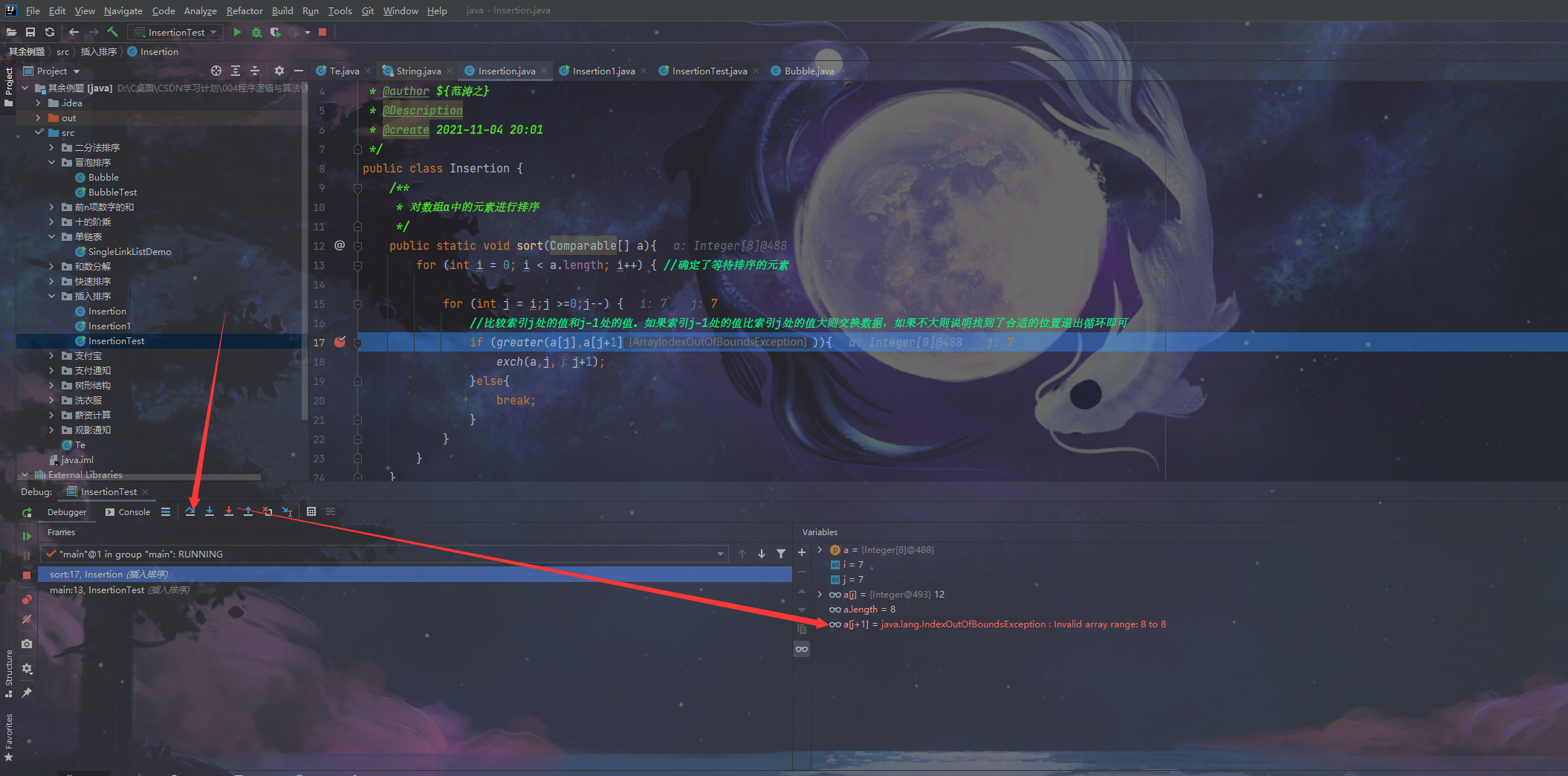Open the Project view dropdown
The width and height of the screenshot is (1568, 776).
click(52, 71)
